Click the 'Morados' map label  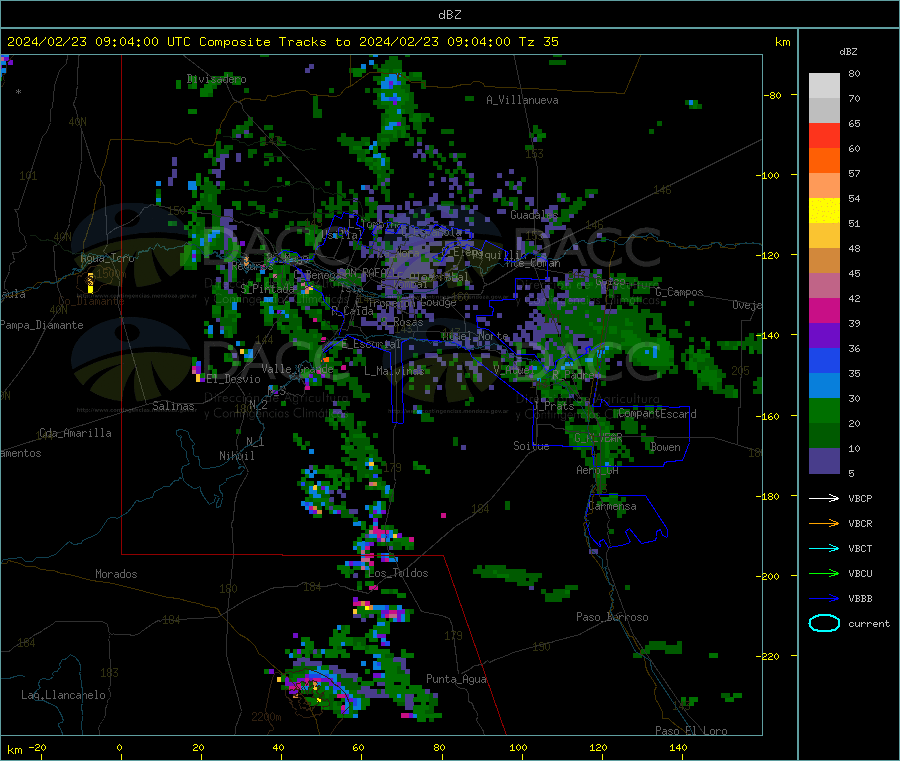[116, 574]
